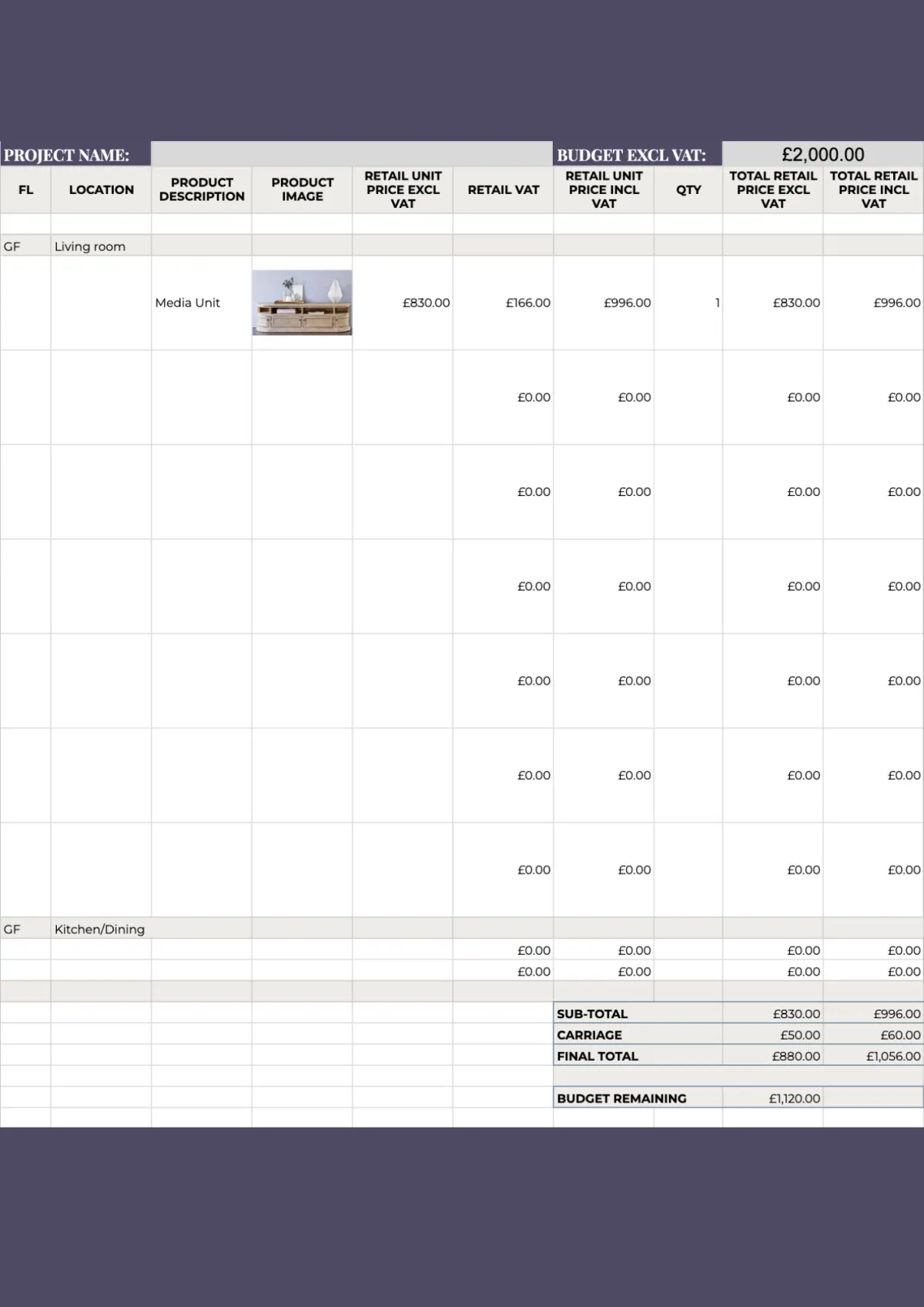
Task: Click the Media Unit product image thumbnail
Action: coord(302,303)
